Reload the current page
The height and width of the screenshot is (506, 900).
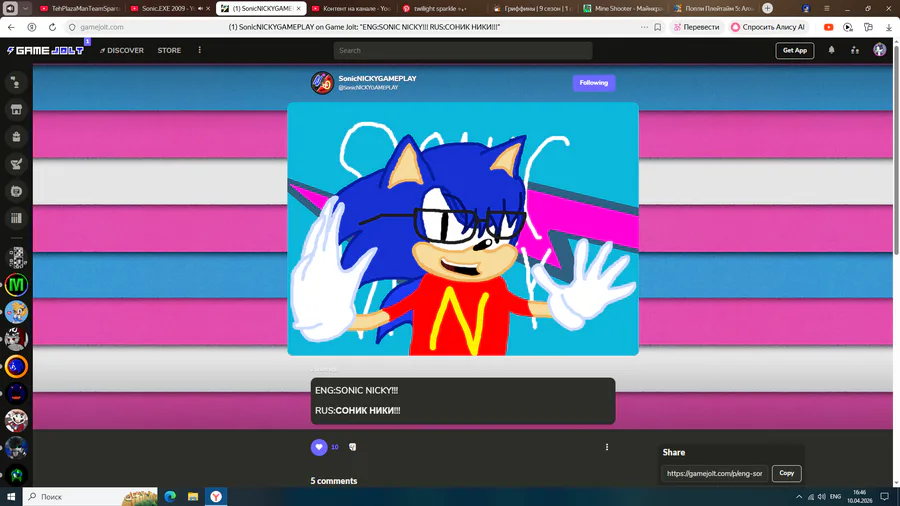tap(52, 27)
